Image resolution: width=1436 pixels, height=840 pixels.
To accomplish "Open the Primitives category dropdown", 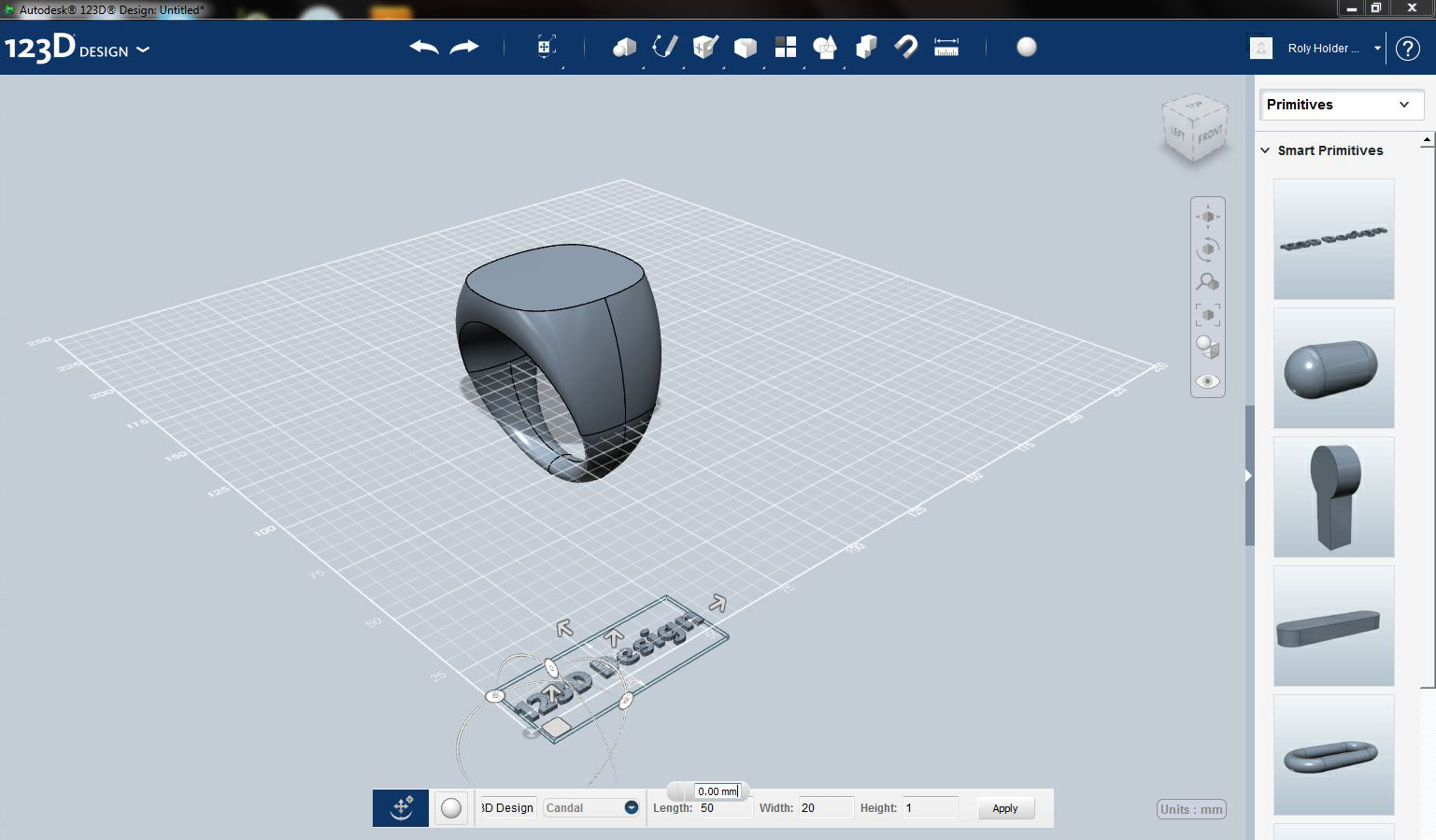I will point(1341,105).
